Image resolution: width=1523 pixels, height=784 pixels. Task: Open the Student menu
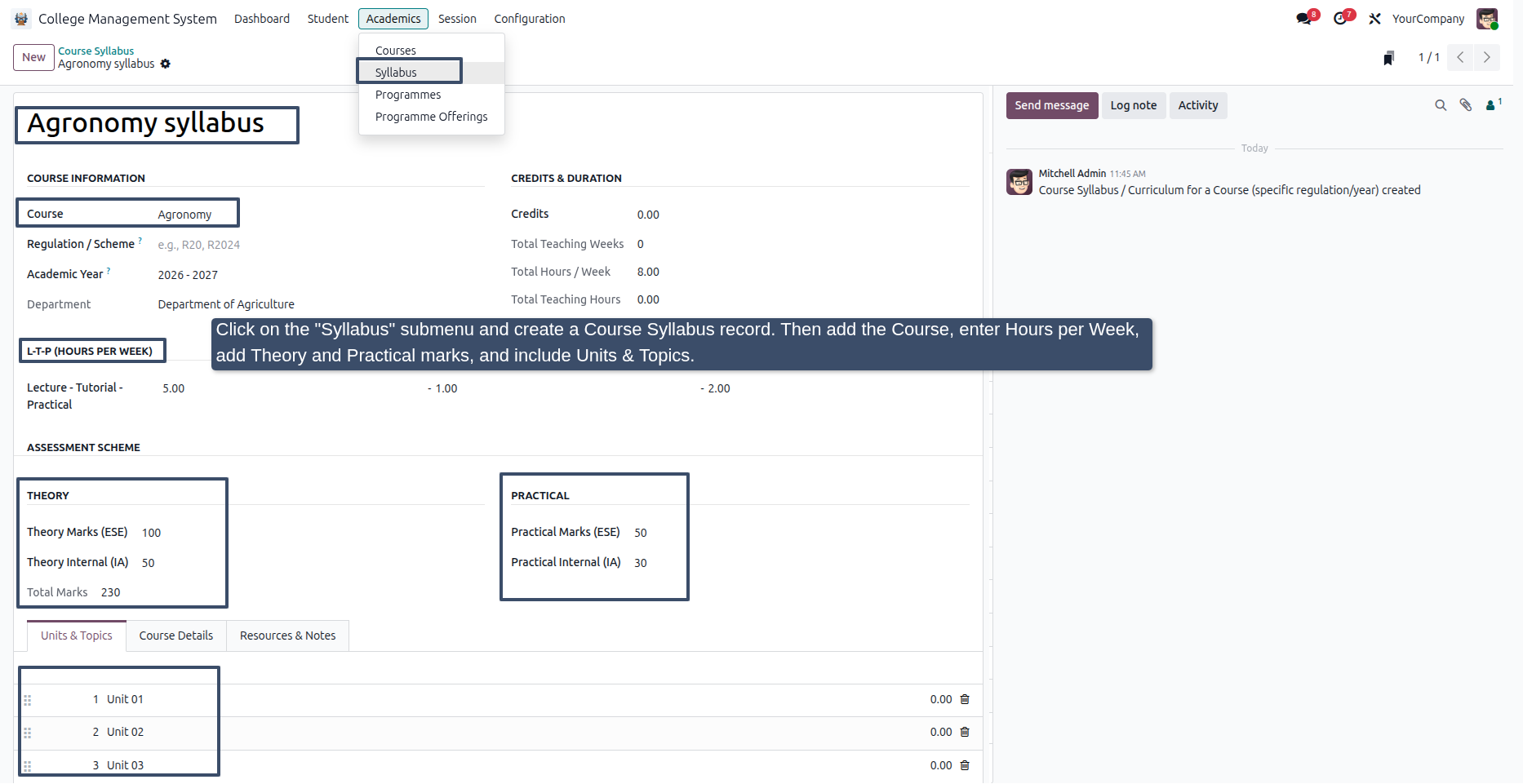point(328,19)
